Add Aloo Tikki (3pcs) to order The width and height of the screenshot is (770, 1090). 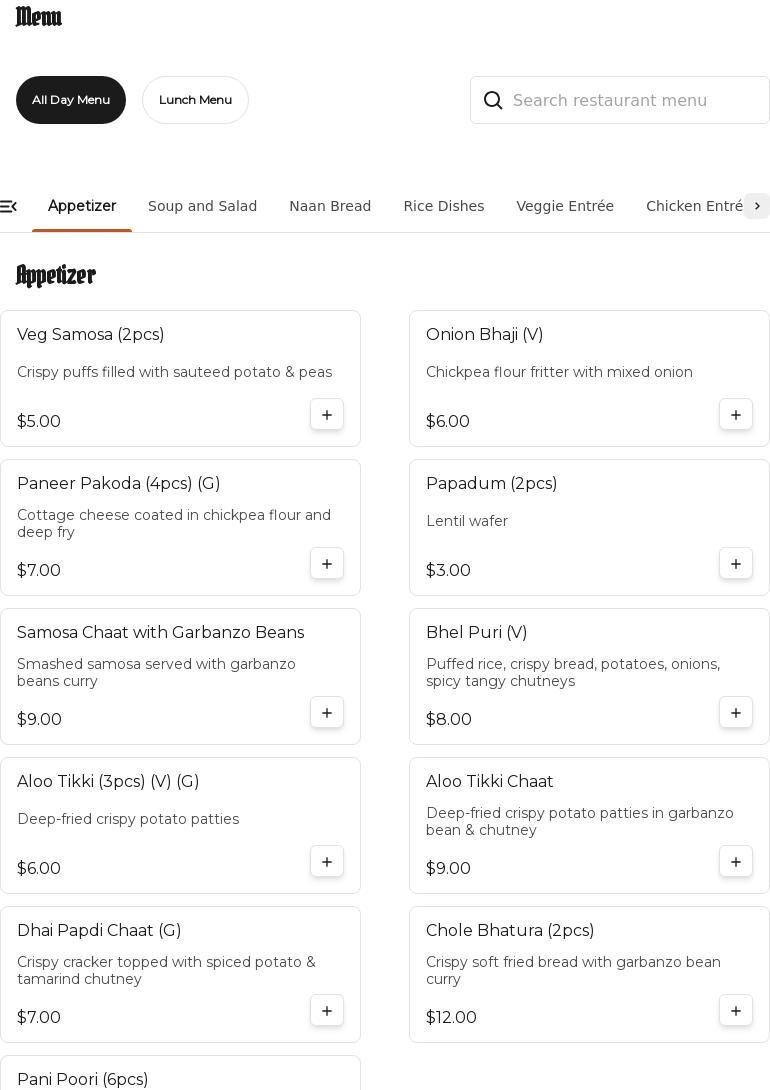(x=327, y=862)
